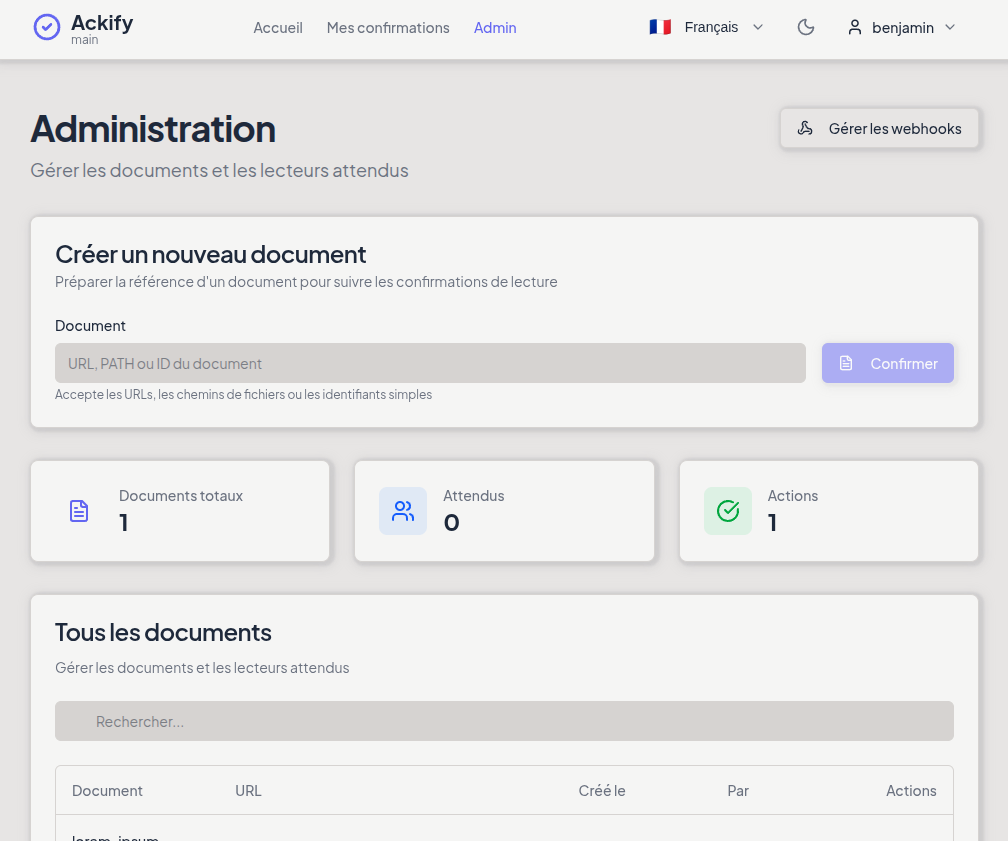1008x841 pixels.
Task: Open Mes confirmations in the navigation
Action: (388, 28)
